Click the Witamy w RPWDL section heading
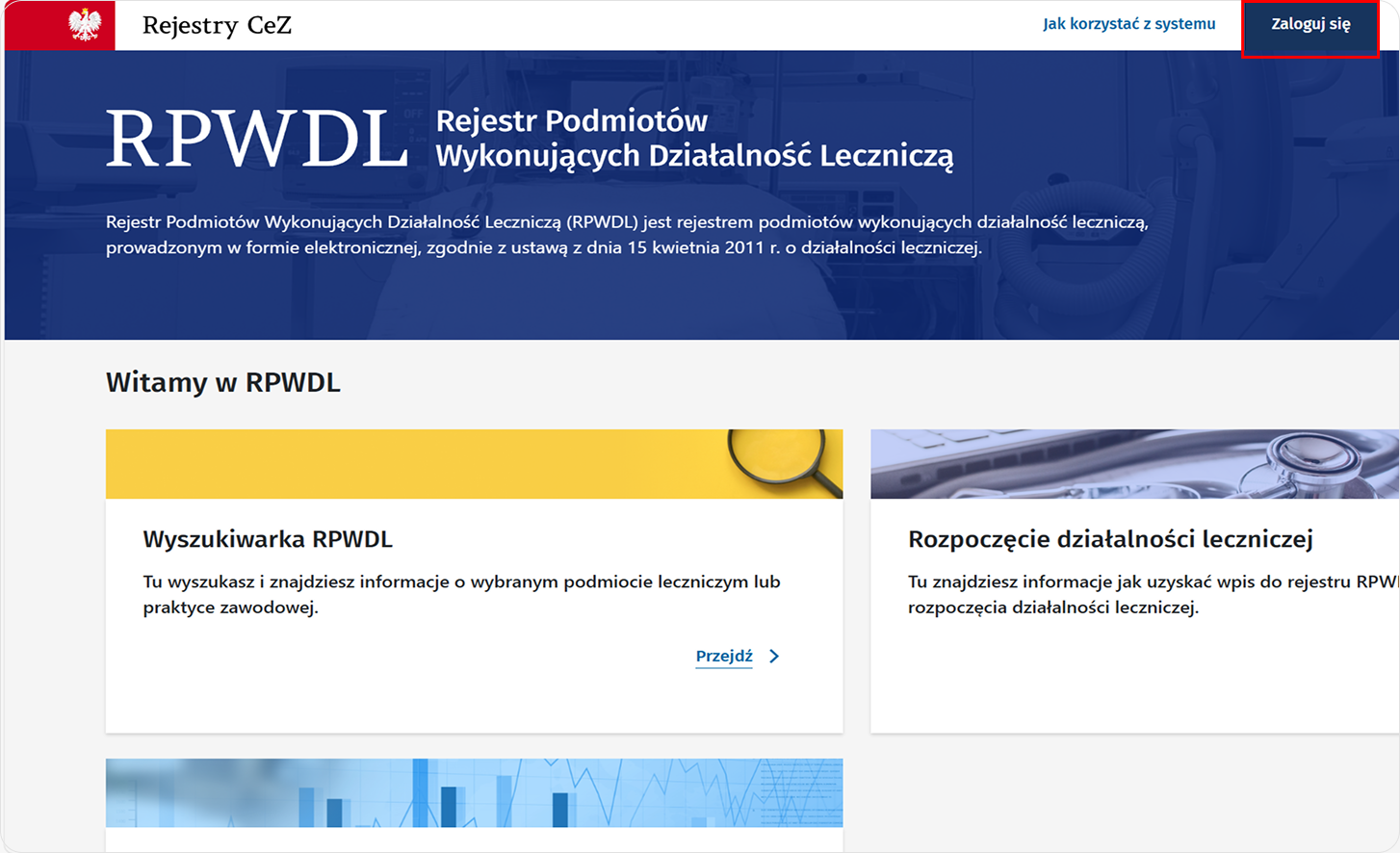This screenshot has width=1400, height=853. coord(223,381)
